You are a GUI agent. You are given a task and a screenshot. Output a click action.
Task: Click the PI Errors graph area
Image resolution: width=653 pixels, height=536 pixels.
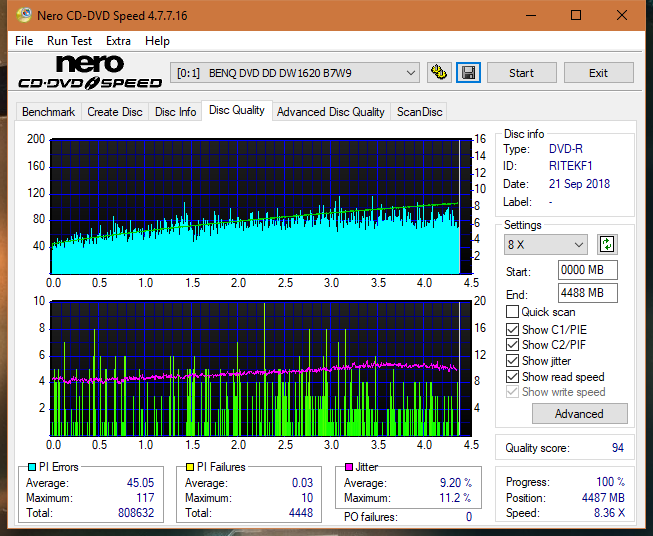coord(261,207)
